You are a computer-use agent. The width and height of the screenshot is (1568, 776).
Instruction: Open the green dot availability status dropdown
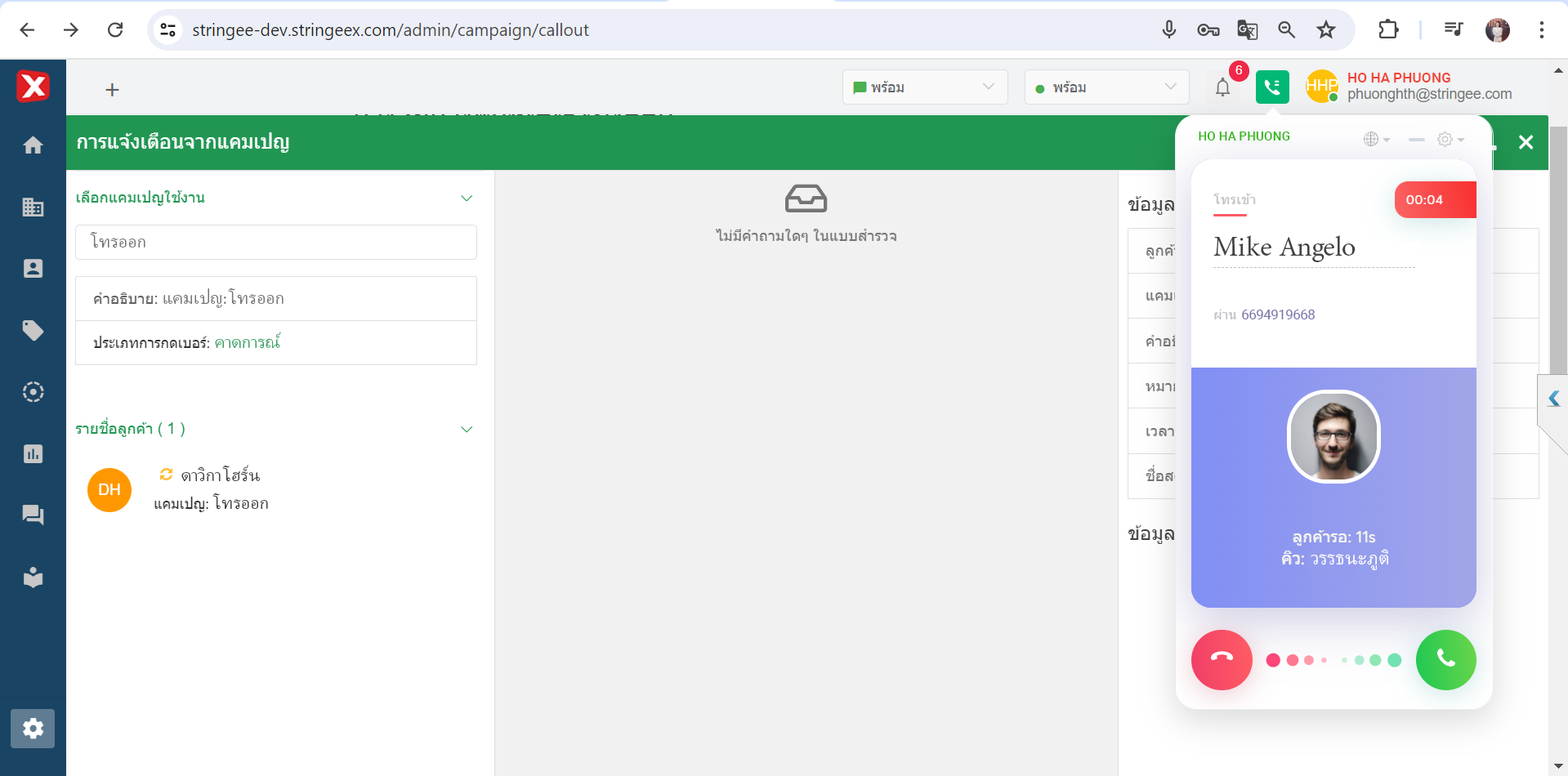click(x=1106, y=87)
